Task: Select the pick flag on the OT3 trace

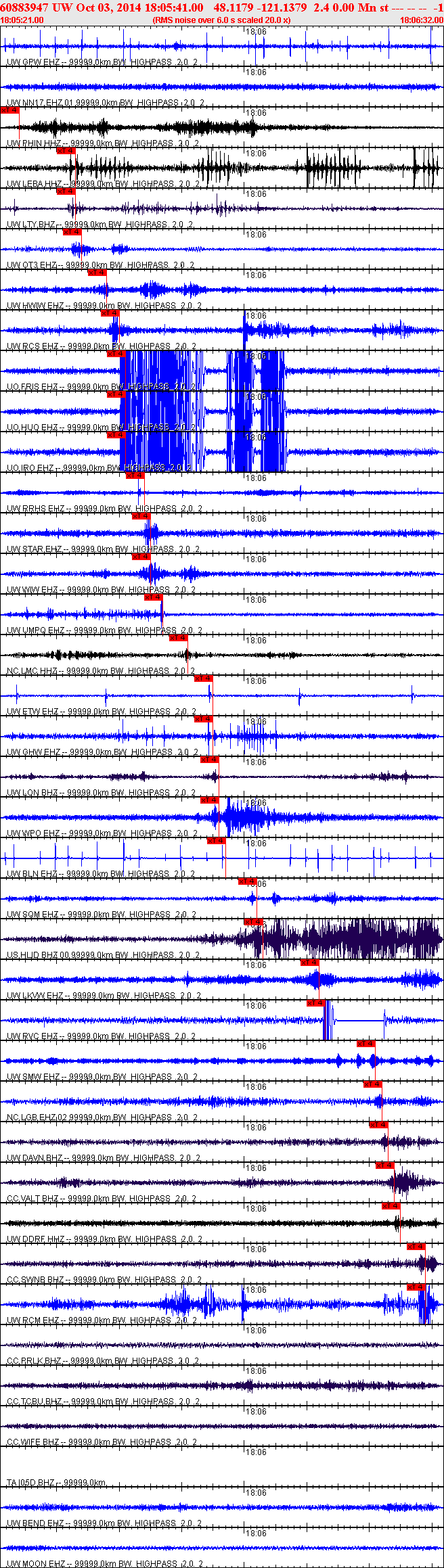Action: [72, 231]
